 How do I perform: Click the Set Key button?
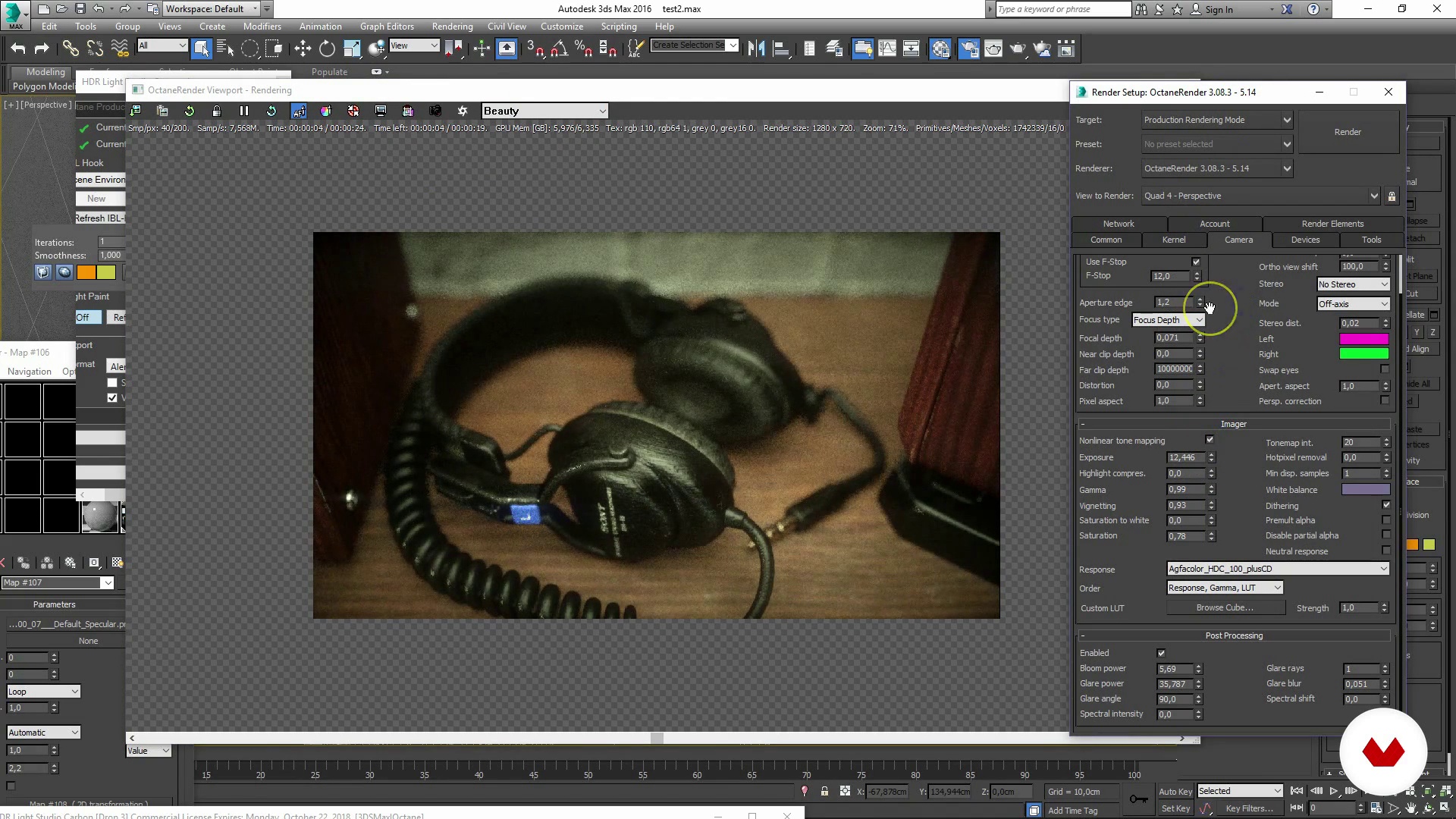click(1175, 808)
